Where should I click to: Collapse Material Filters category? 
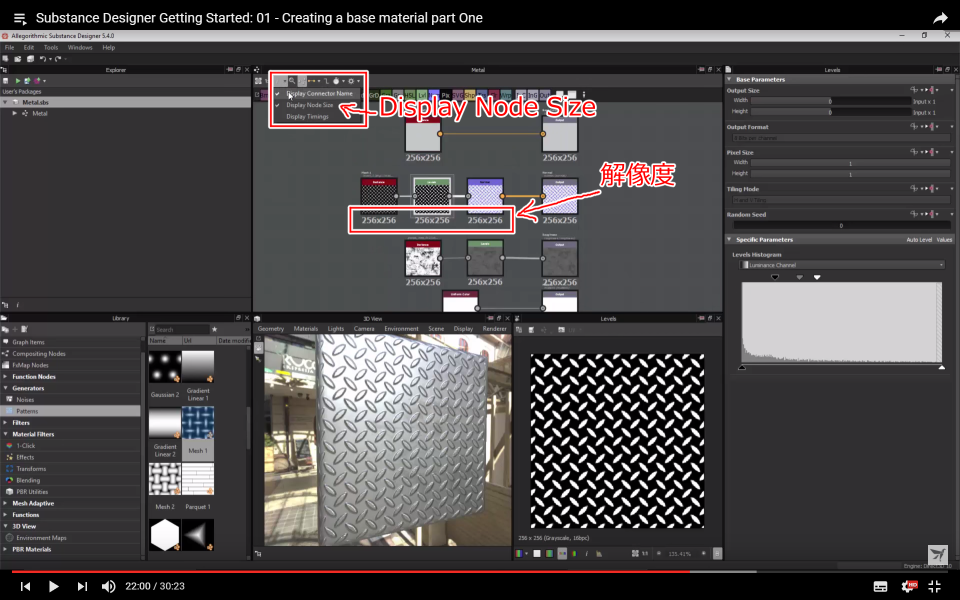tap(6, 434)
